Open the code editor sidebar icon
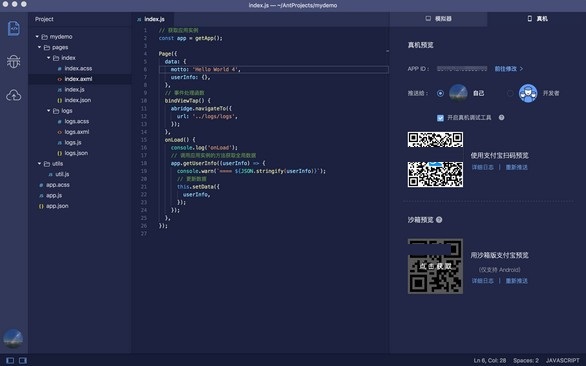This screenshot has width=586, height=366. 14,28
